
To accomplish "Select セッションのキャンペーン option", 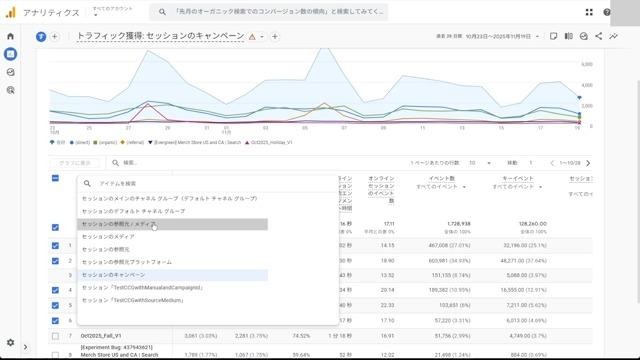I will pos(173,275).
